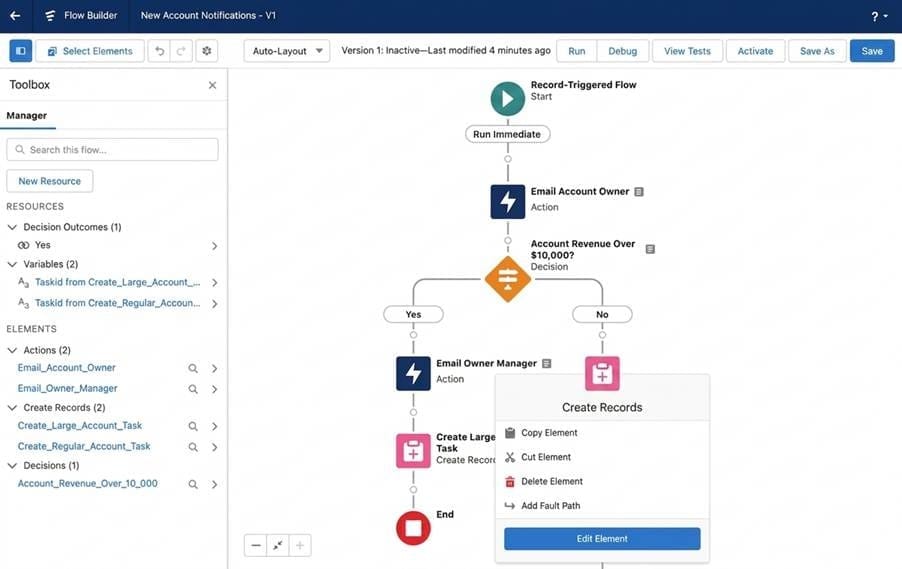Open details chevron for Email_Account_Owner
The width and height of the screenshot is (902, 569).
[215, 368]
